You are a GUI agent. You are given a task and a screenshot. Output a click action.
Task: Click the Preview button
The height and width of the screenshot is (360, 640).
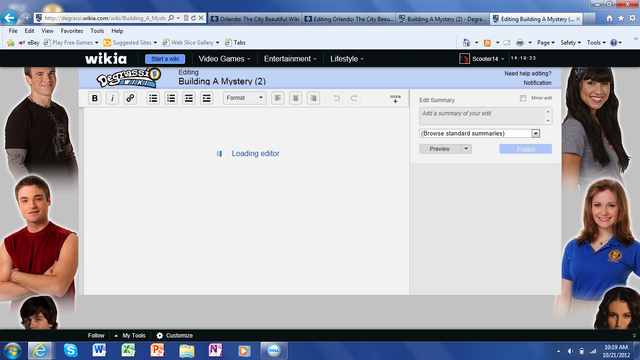(x=440, y=149)
